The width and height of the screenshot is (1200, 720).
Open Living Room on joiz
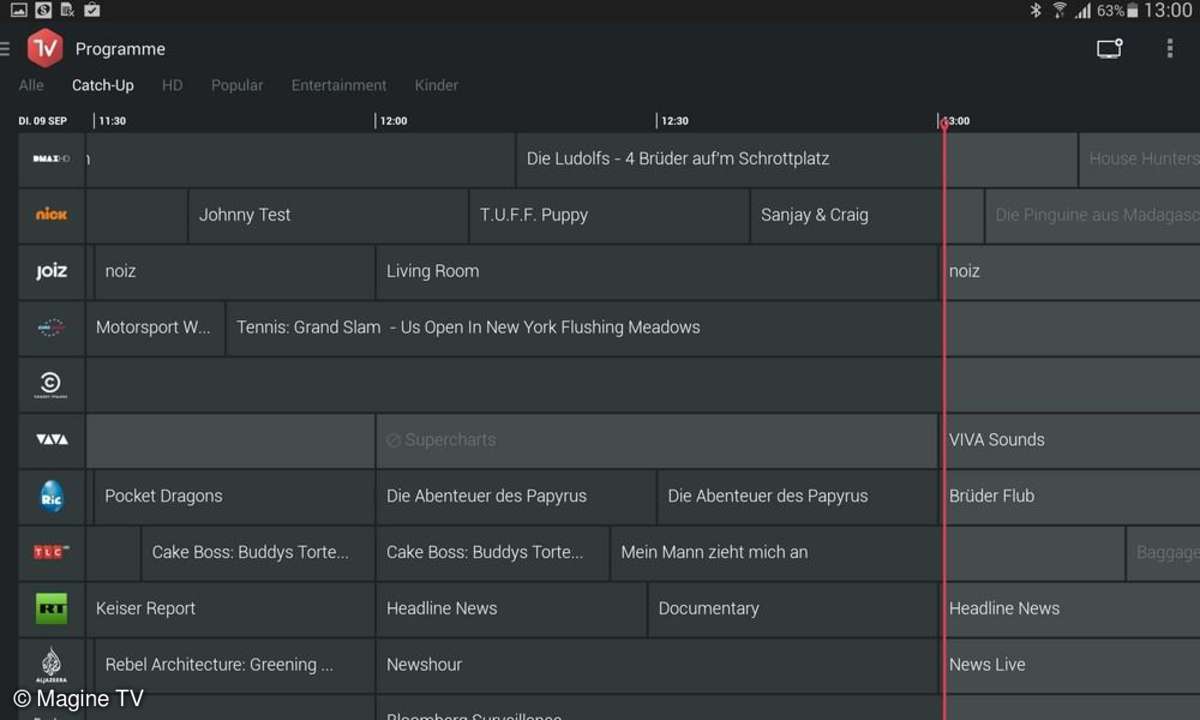click(x=657, y=271)
